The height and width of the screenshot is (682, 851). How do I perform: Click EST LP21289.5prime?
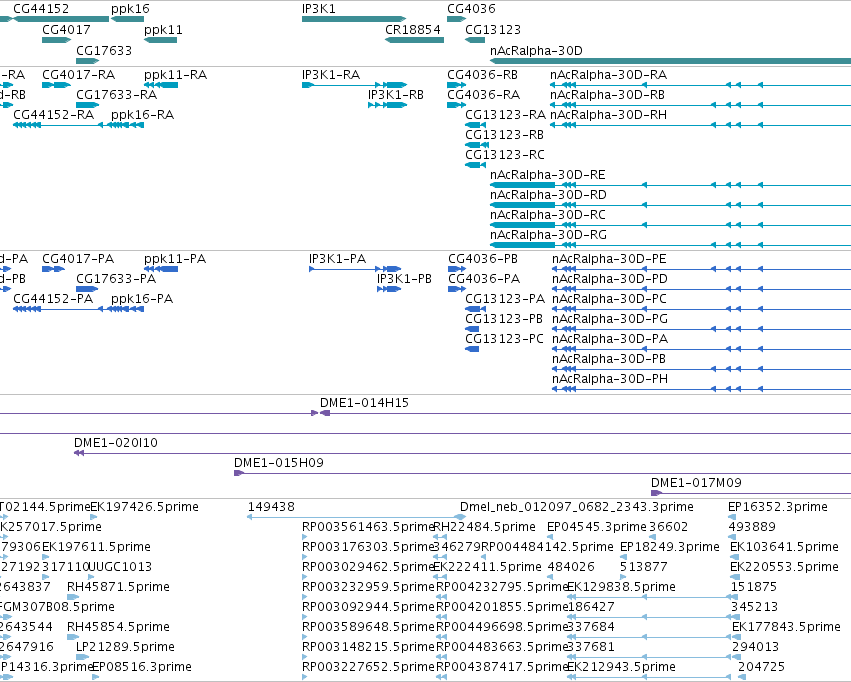[x=125, y=647]
